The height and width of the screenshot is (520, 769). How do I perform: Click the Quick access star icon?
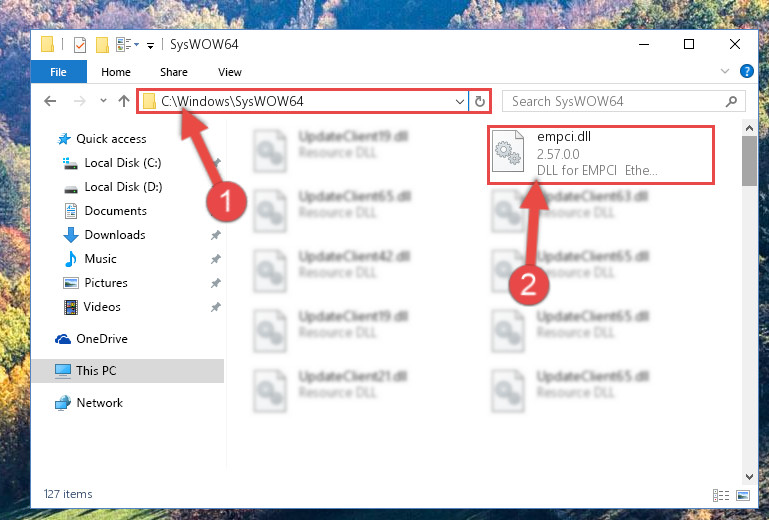tap(64, 139)
